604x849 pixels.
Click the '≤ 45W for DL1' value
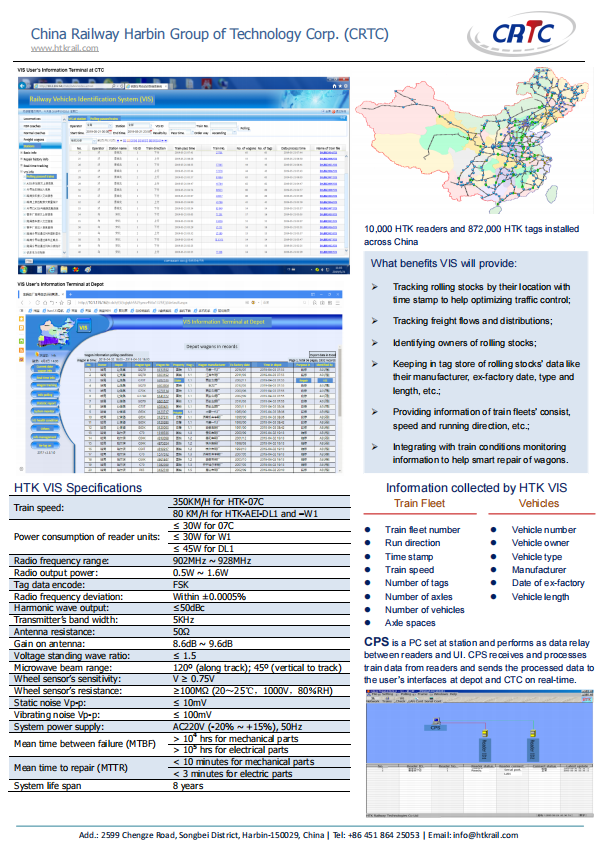[x=203, y=548]
